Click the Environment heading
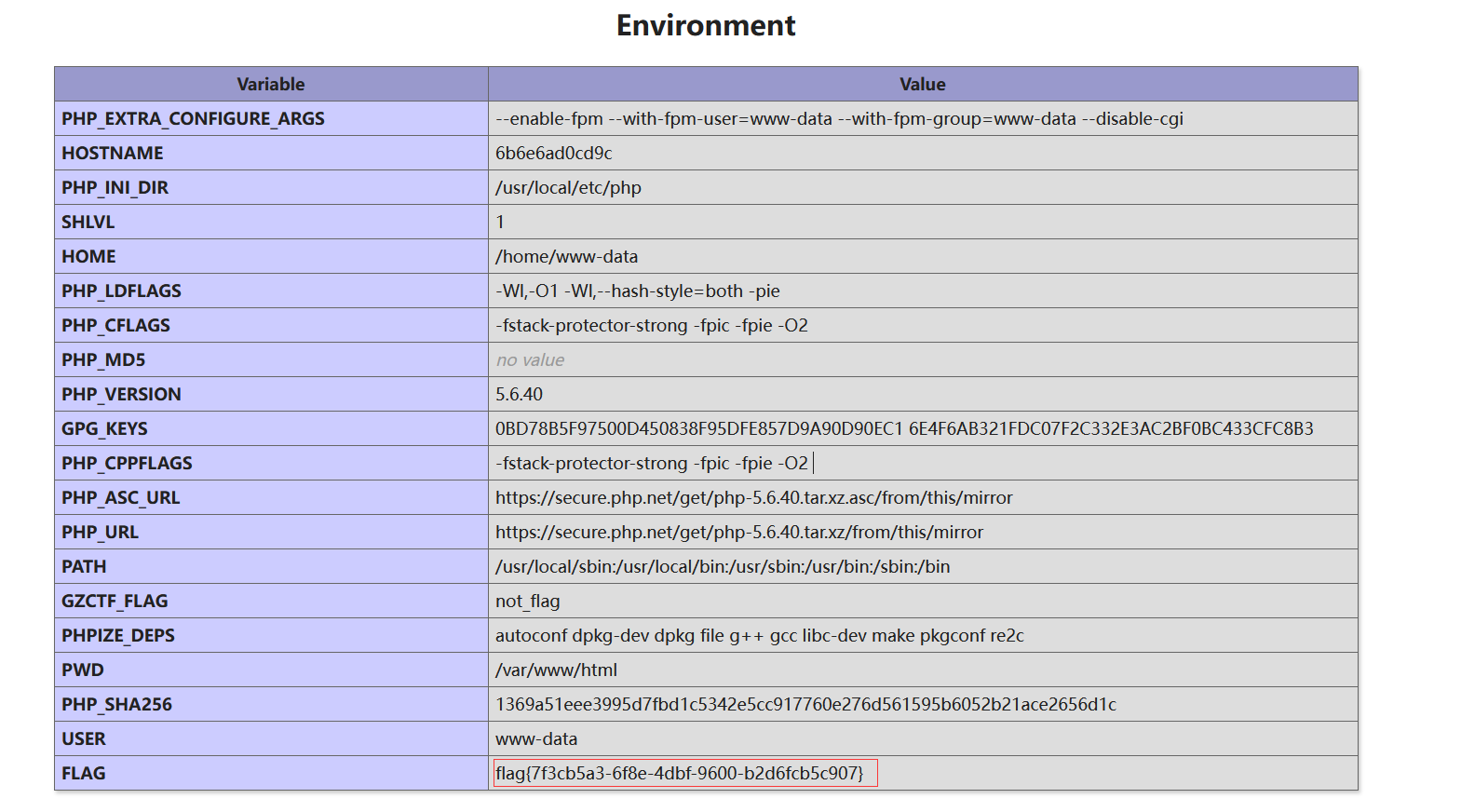The image size is (1461, 812). [x=706, y=26]
